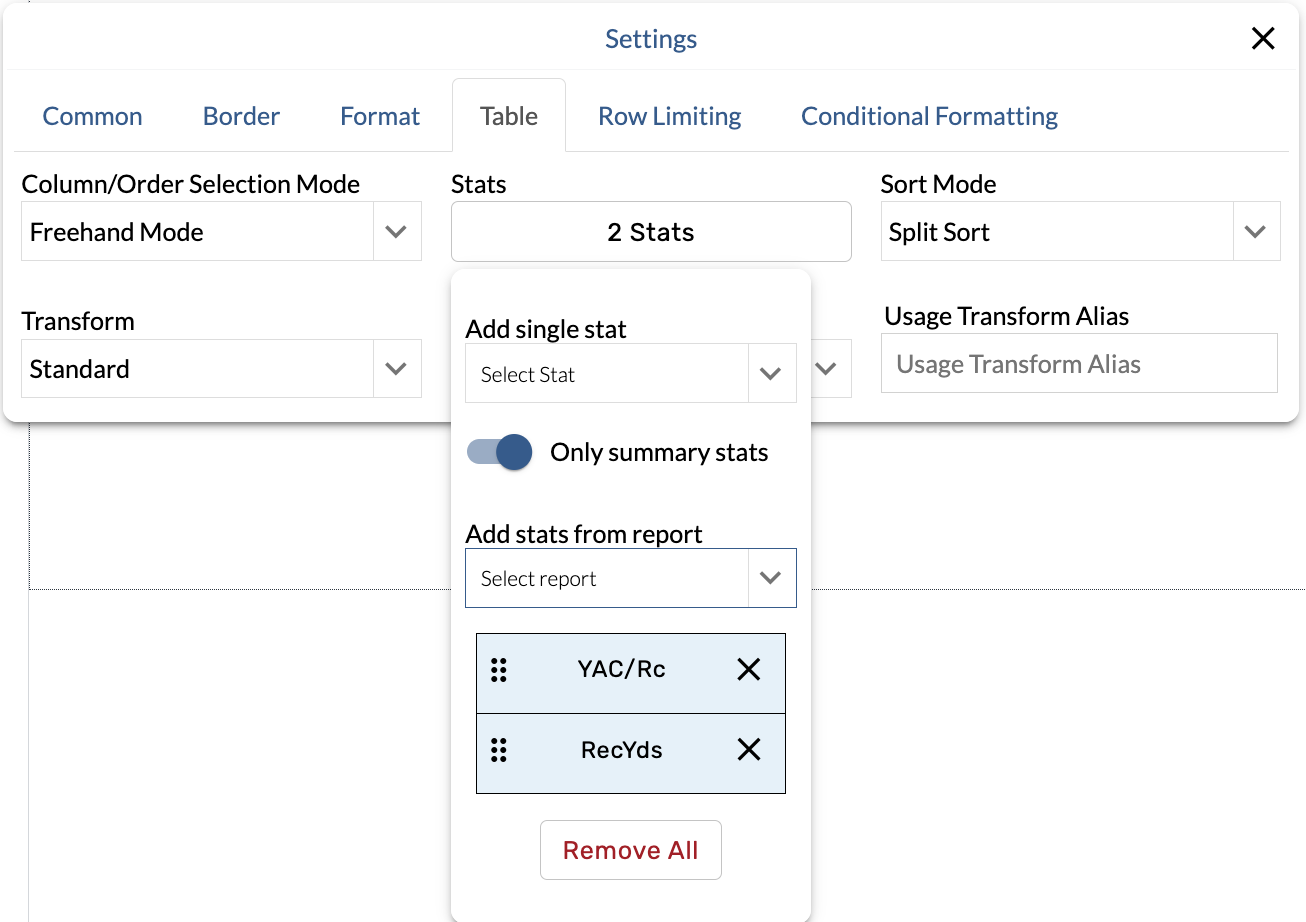Switch to the Common tab
The width and height of the screenshot is (1306, 922).
pos(92,116)
